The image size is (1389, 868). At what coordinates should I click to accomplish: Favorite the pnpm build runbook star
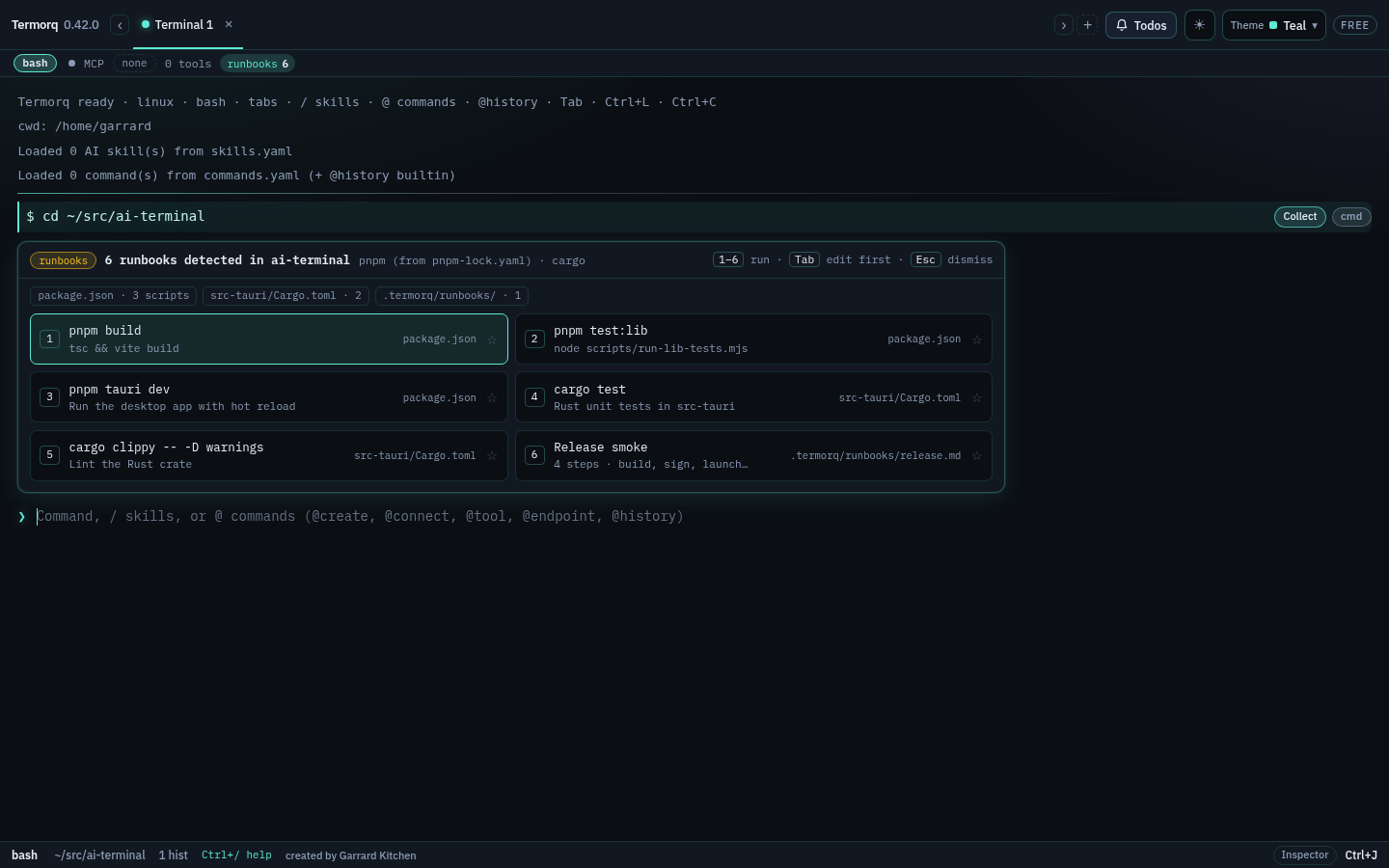[x=492, y=339]
